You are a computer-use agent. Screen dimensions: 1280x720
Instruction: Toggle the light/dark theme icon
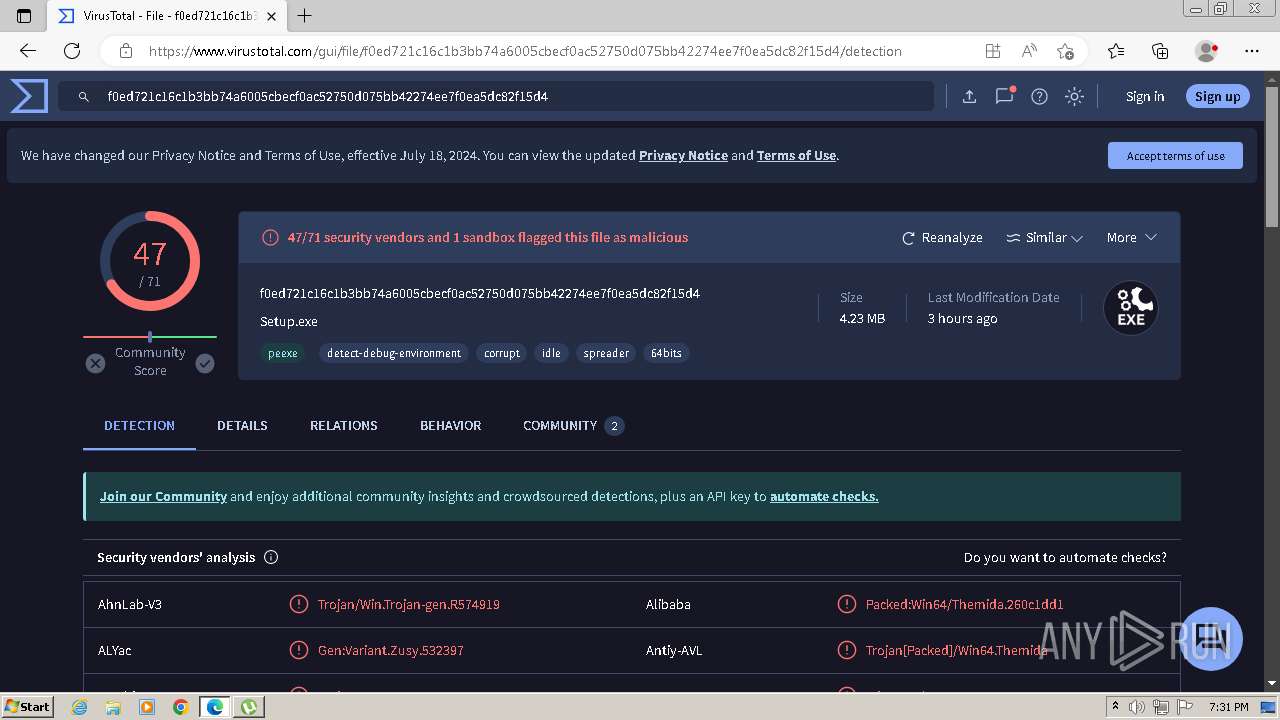(1074, 96)
